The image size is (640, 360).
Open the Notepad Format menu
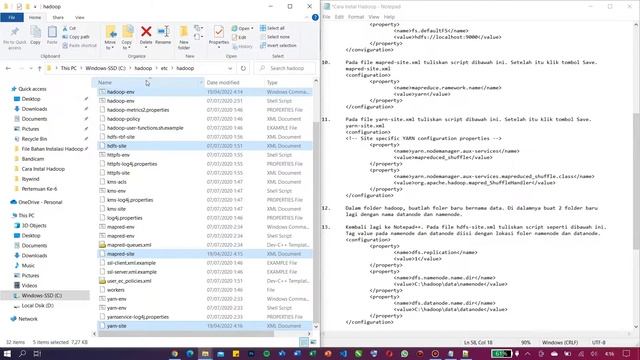click(x=356, y=17)
